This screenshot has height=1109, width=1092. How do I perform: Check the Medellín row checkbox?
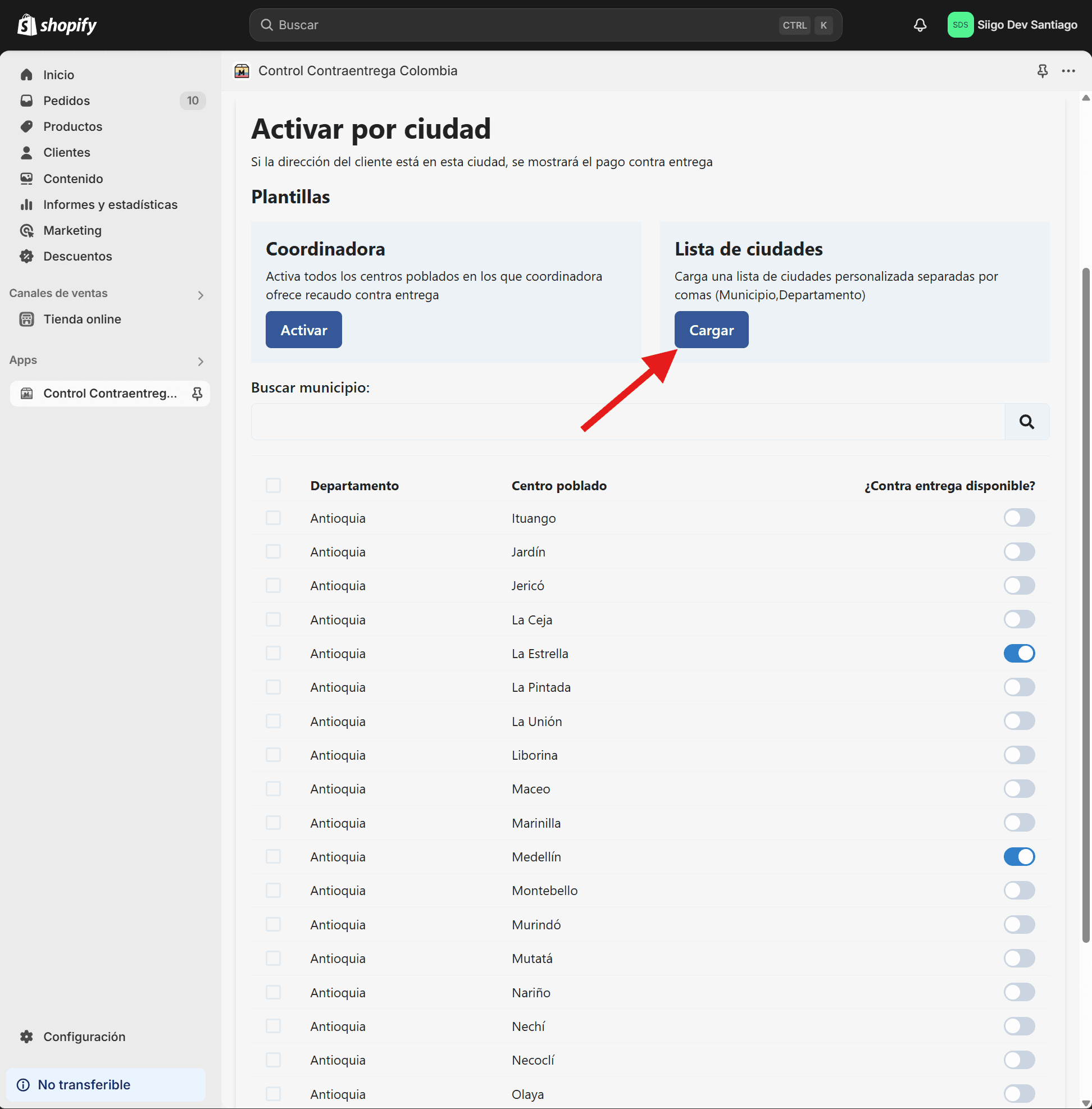point(273,856)
